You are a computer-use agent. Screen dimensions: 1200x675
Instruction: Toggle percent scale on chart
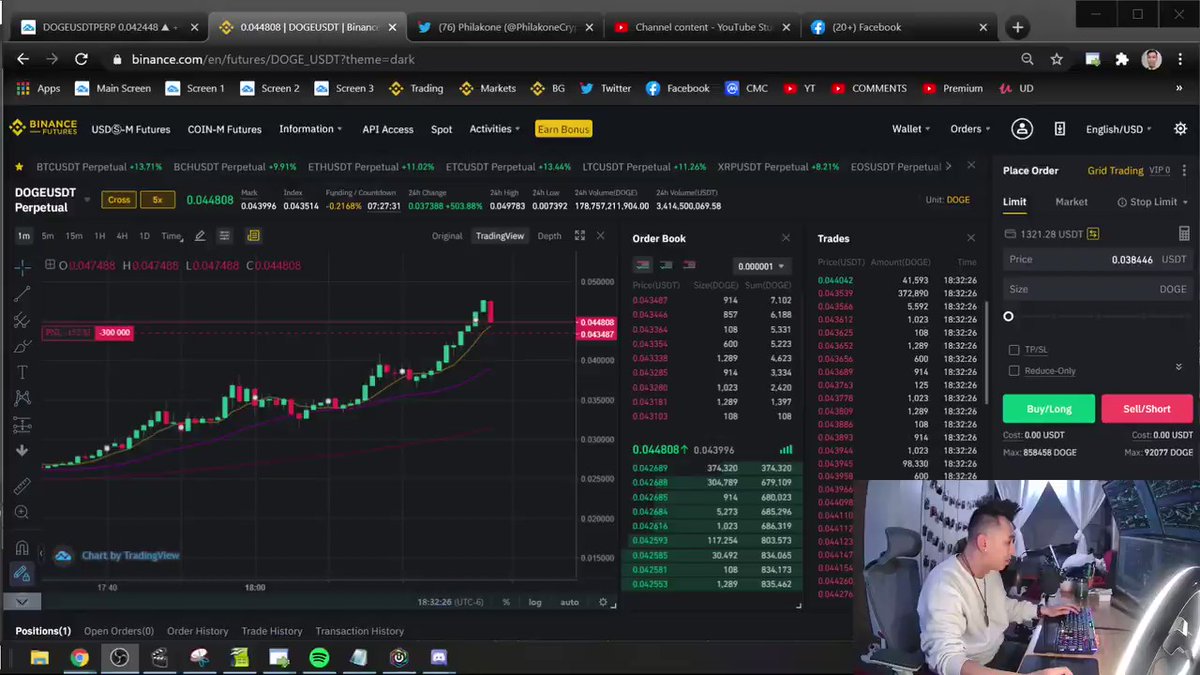pyautogui.click(x=506, y=602)
